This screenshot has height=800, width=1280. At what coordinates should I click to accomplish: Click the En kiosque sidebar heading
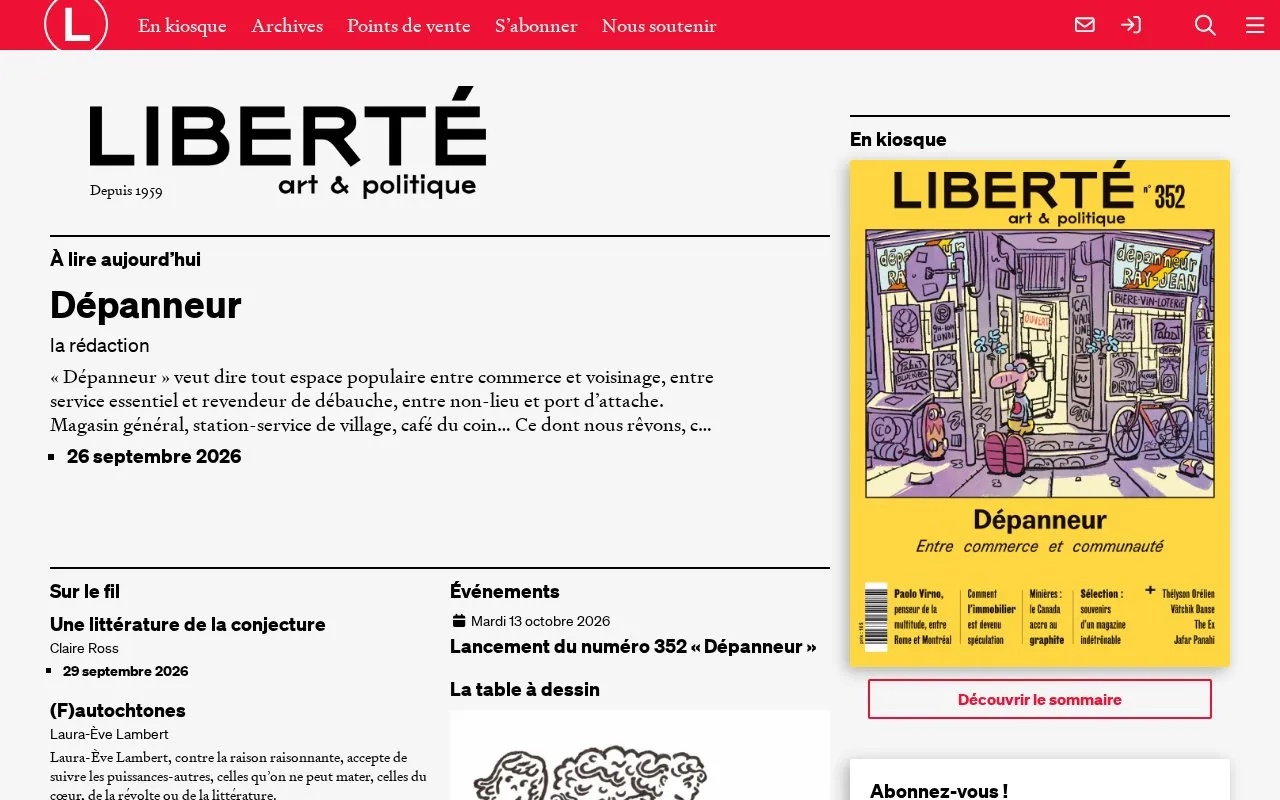pos(898,139)
